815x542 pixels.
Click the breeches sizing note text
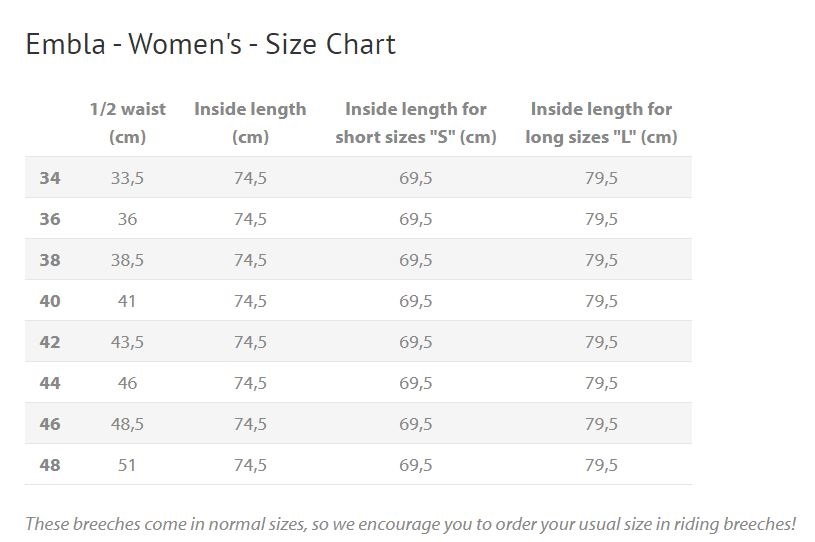[410, 523]
